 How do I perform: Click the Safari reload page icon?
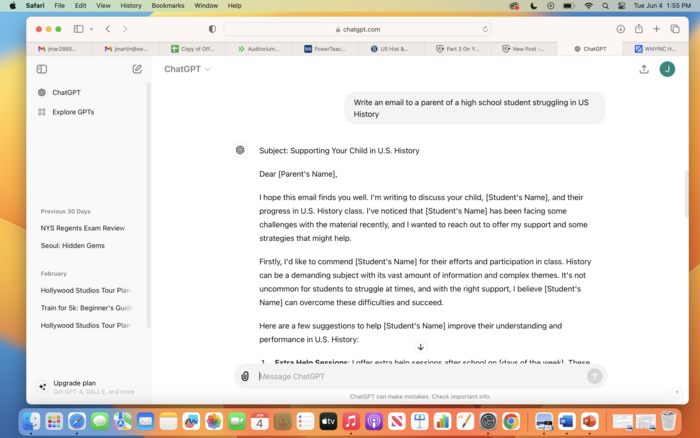486,29
